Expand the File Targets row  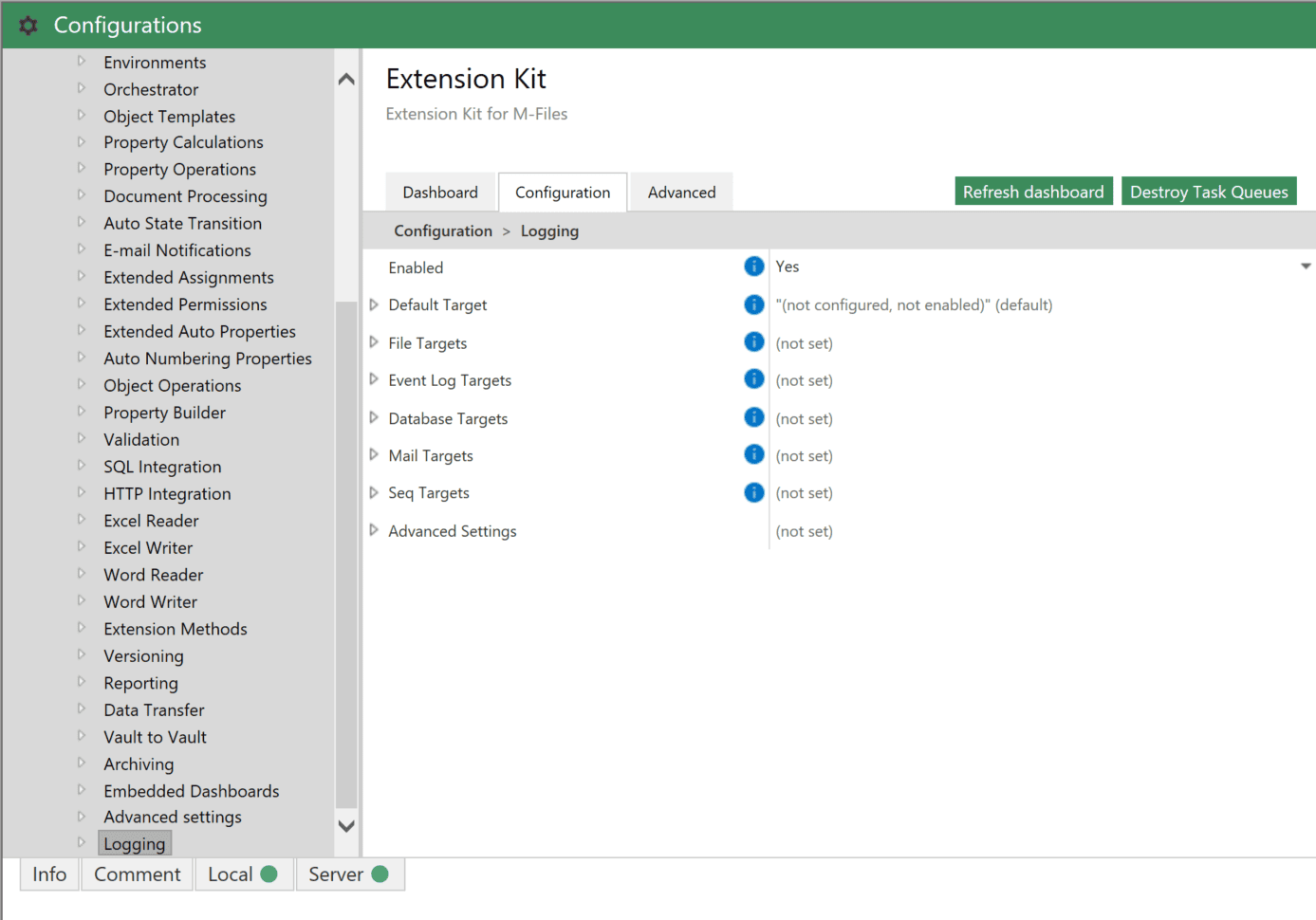click(374, 342)
